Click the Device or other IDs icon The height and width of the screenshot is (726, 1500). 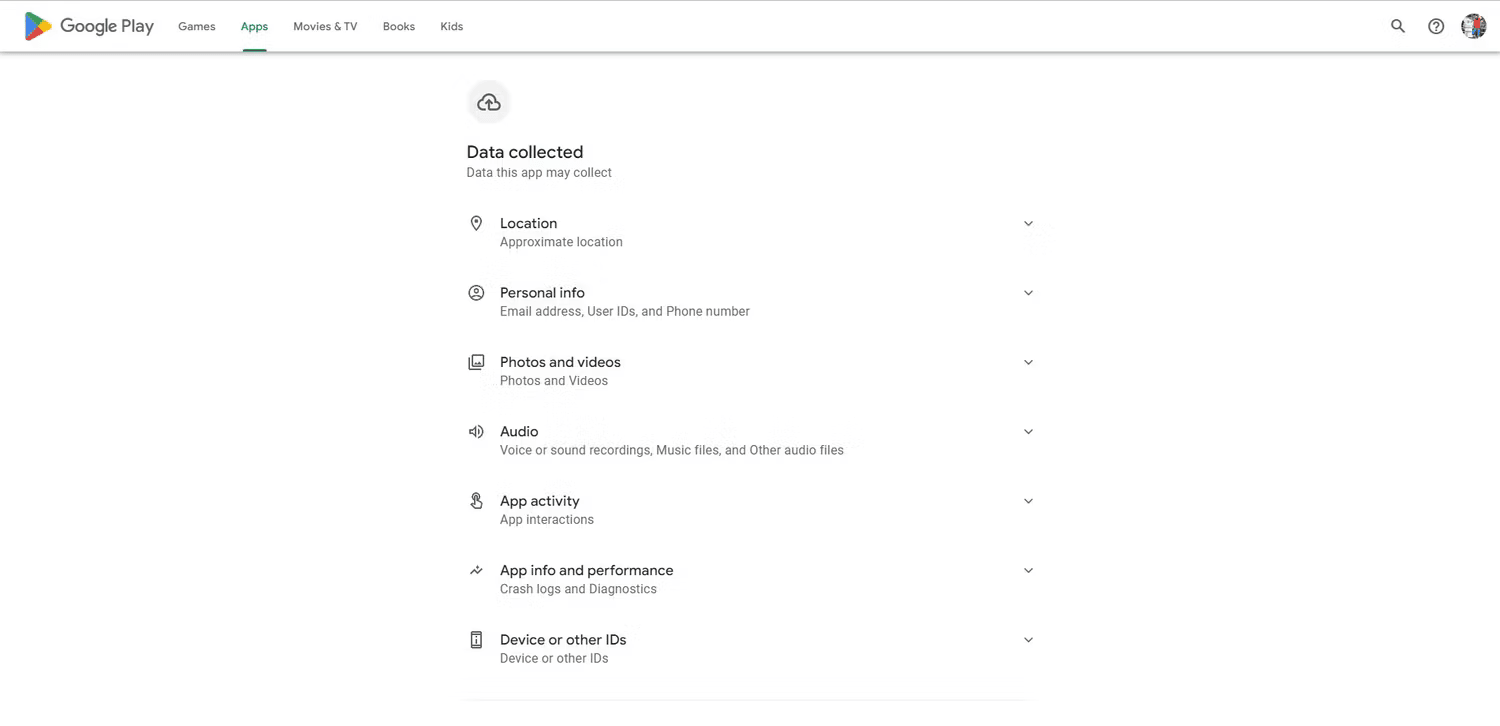(476, 639)
